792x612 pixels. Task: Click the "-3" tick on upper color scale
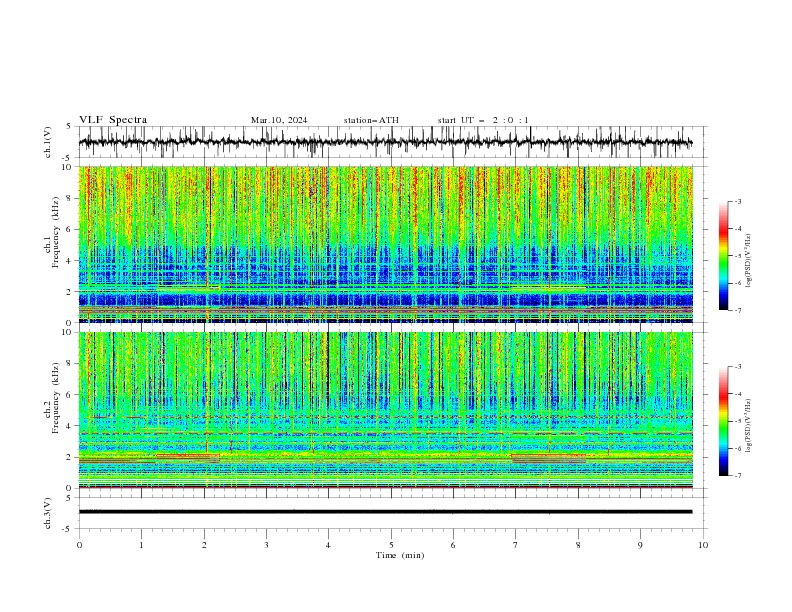[738, 201]
